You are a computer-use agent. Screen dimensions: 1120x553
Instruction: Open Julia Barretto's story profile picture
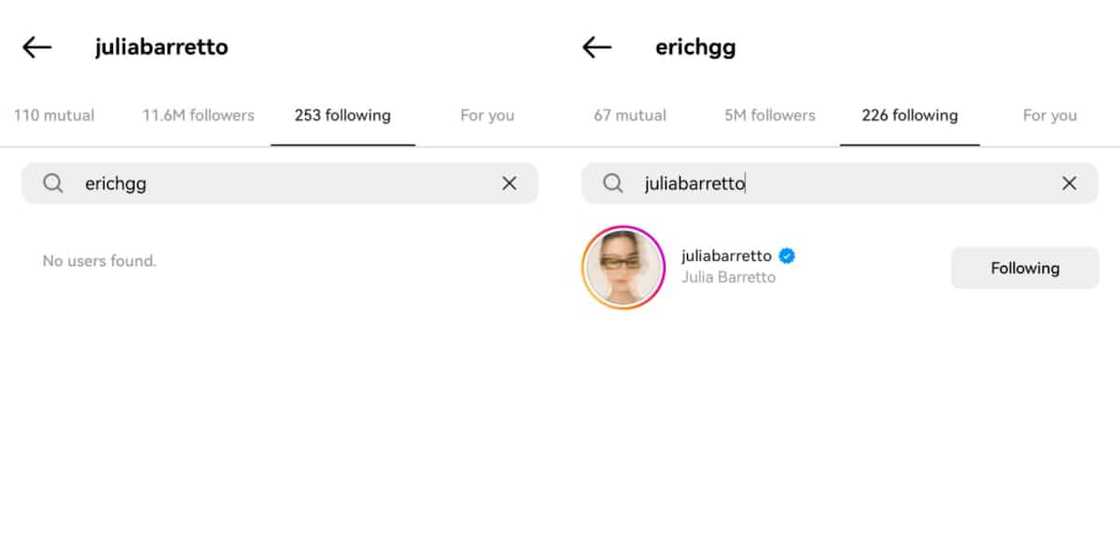click(624, 268)
